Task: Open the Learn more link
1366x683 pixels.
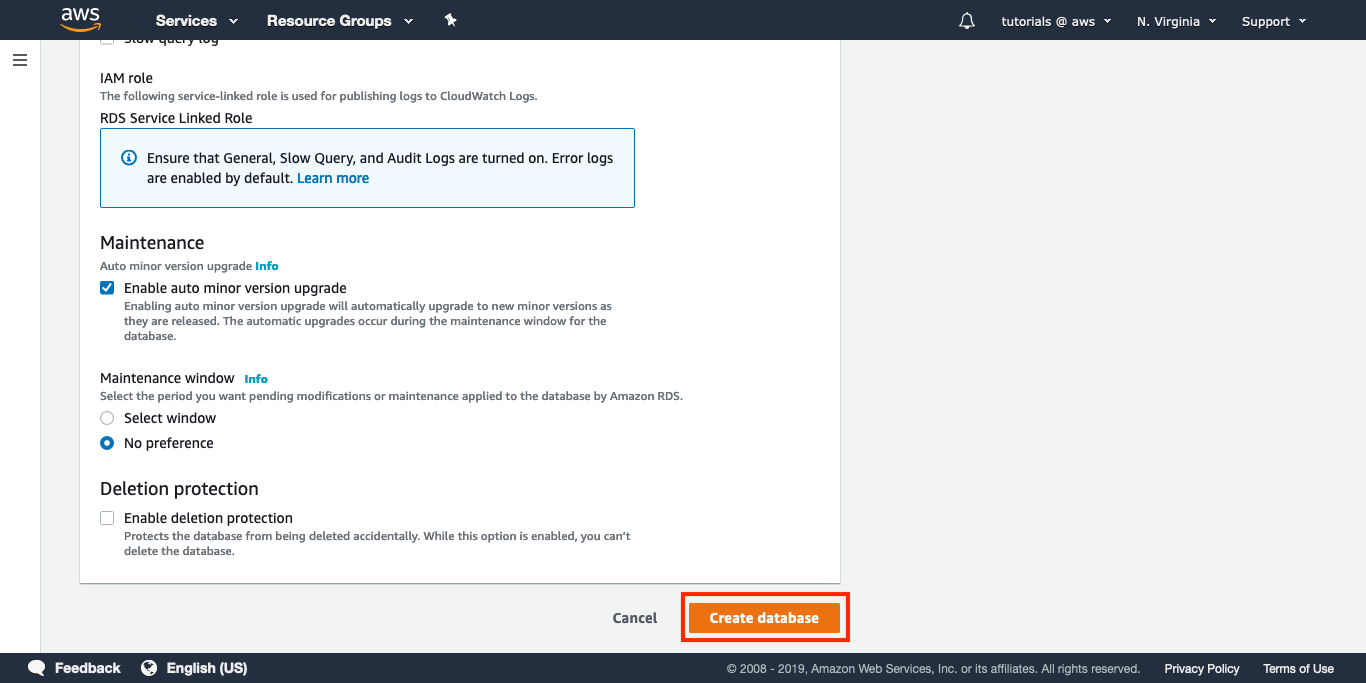Action: 333,178
